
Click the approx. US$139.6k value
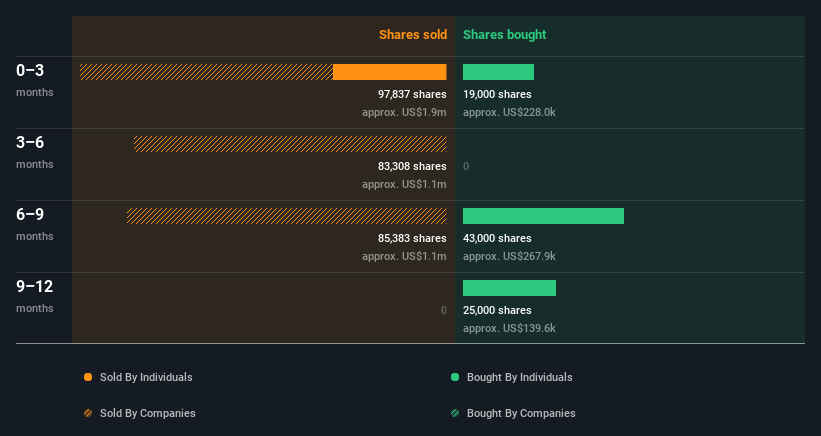pyautogui.click(x=509, y=328)
